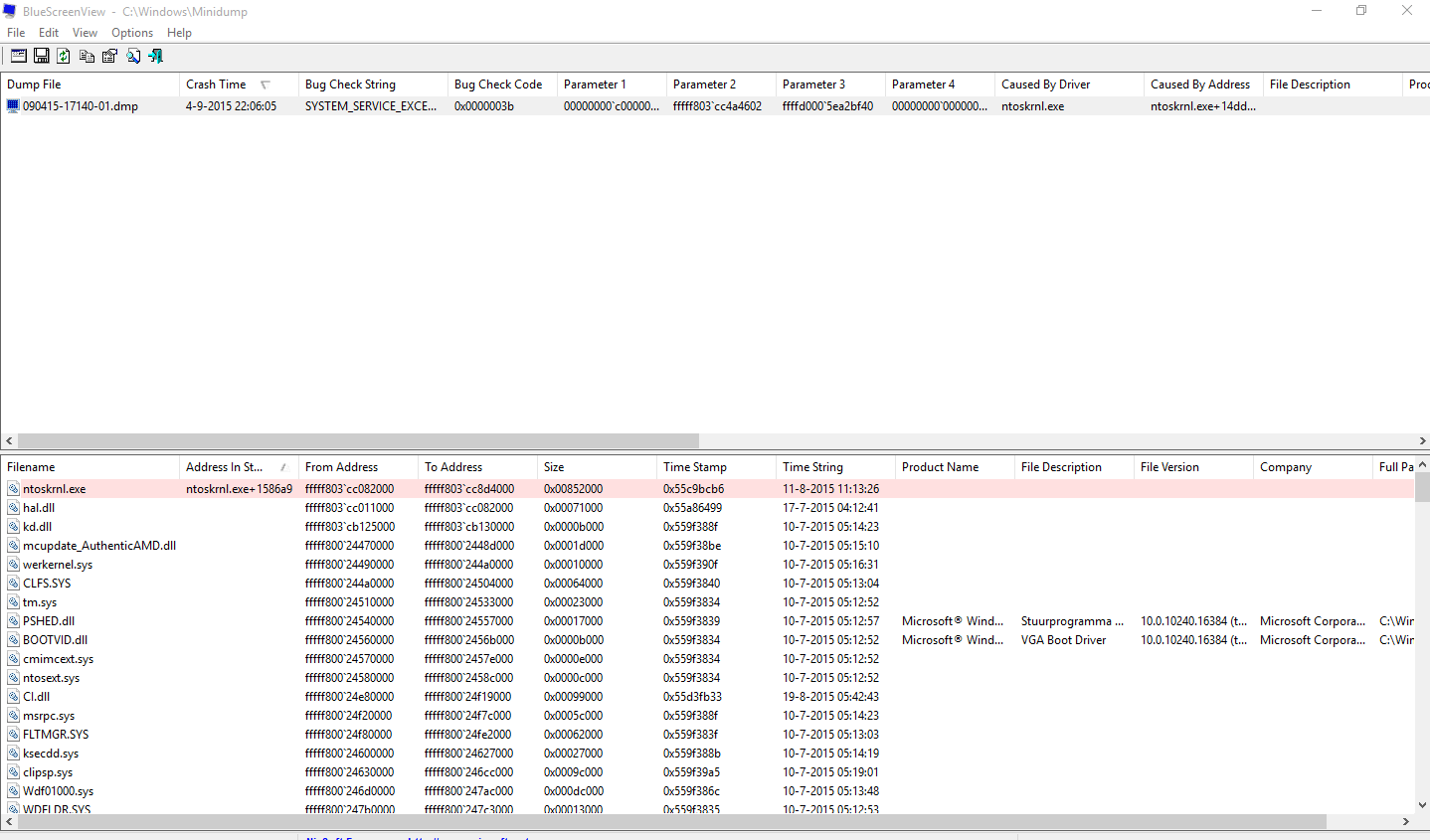Sort dumps by the Dump File column
The width and height of the screenshot is (1430, 840).
point(89,84)
